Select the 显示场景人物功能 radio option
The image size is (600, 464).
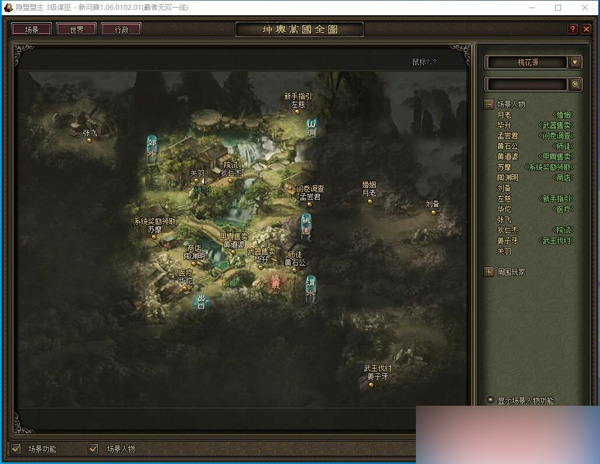coord(490,399)
